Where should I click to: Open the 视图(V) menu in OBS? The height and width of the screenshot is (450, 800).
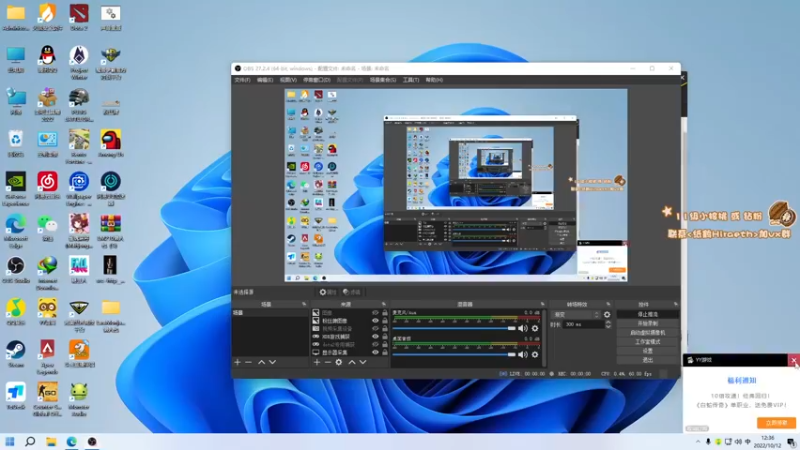[x=288, y=80]
